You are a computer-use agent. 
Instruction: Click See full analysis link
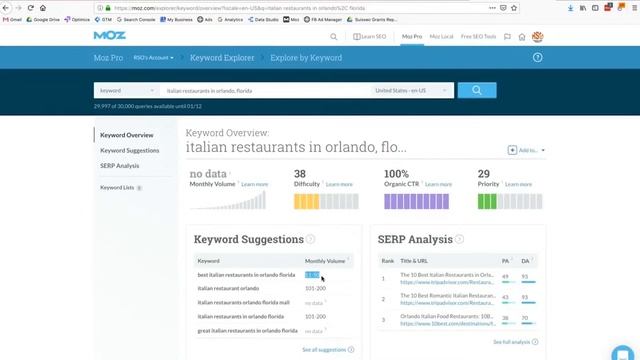point(516,342)
